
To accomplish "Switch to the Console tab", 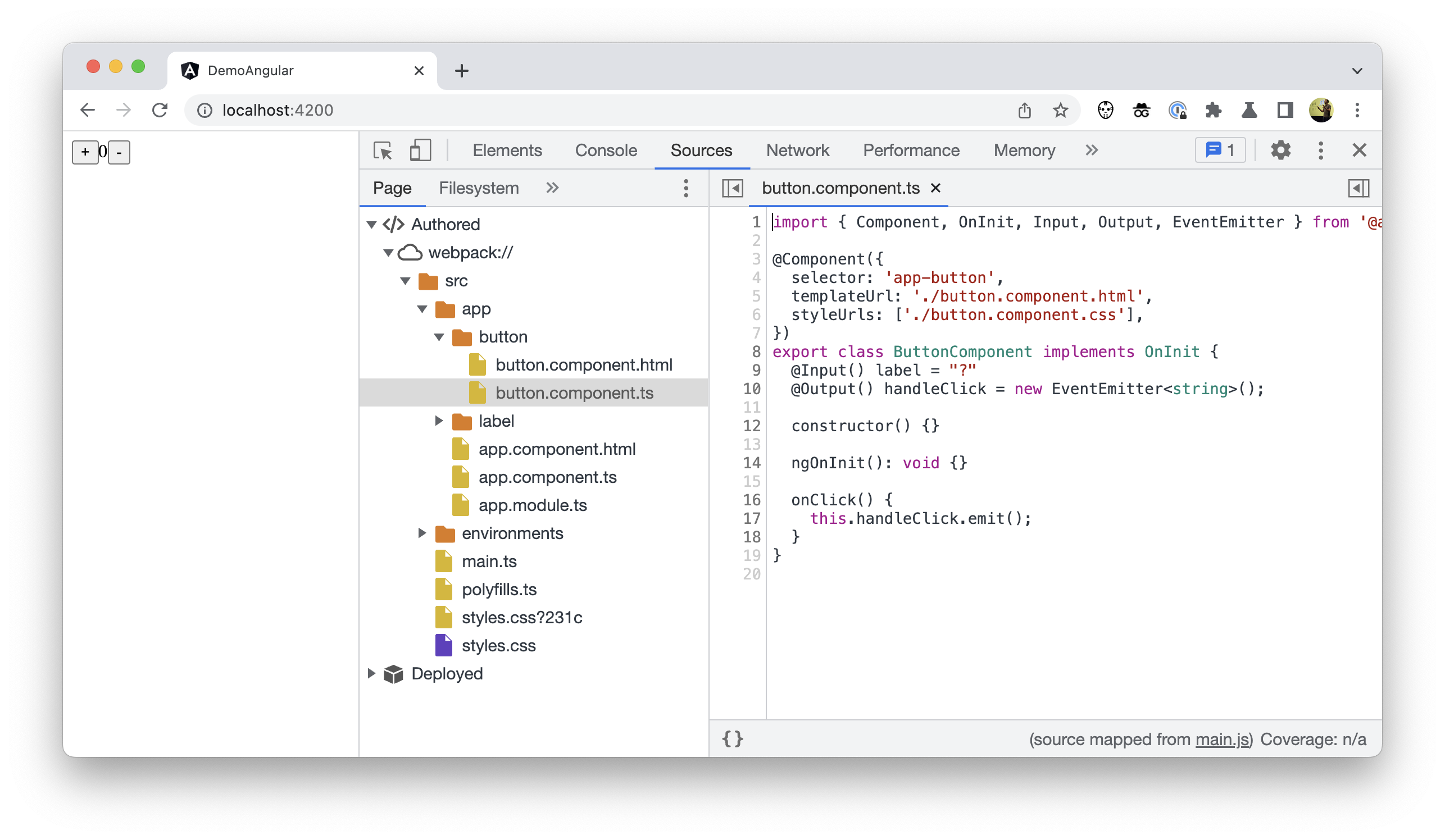I will [605, 150].
